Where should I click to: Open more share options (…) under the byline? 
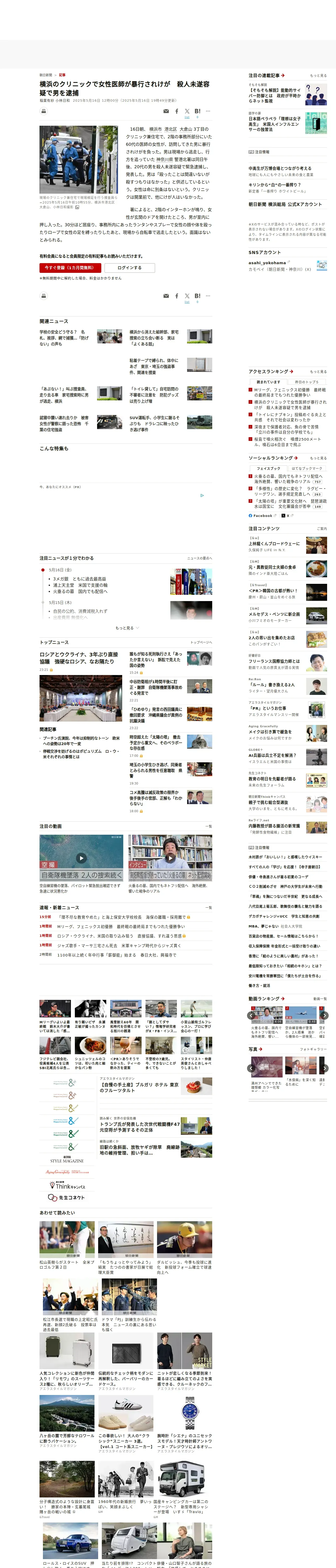coord(208,111)
